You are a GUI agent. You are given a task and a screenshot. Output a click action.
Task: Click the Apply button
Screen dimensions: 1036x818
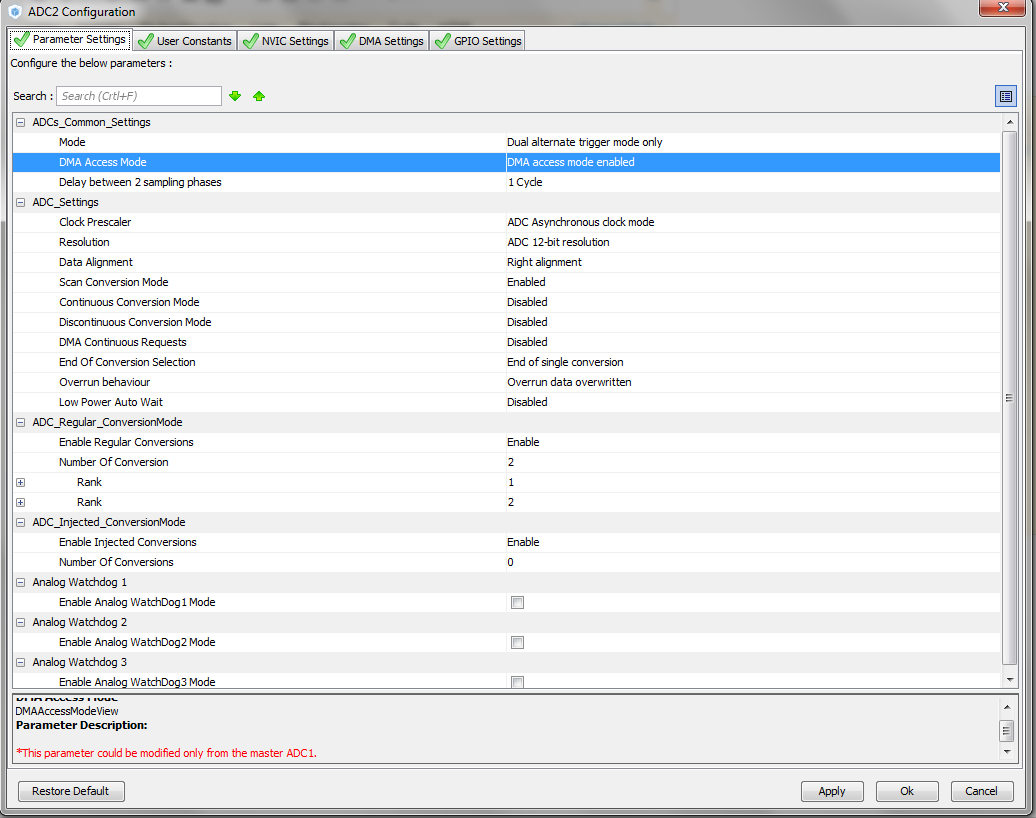[x=831, y=791]
